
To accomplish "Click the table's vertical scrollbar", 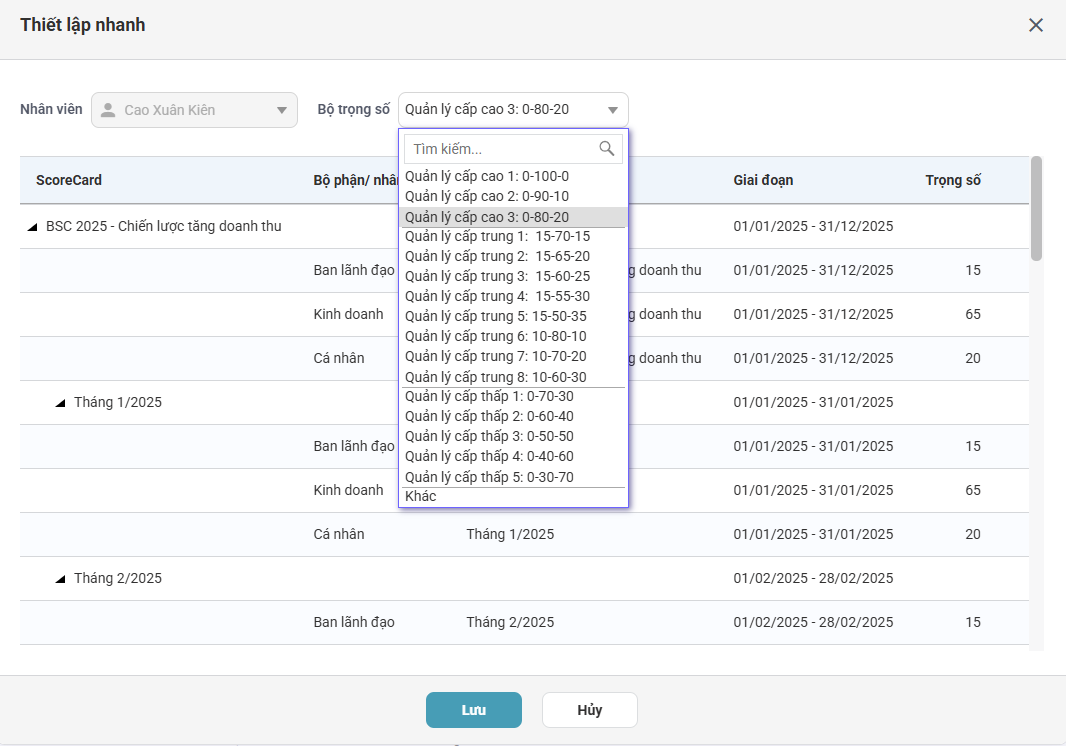I will click(1036, 209).
